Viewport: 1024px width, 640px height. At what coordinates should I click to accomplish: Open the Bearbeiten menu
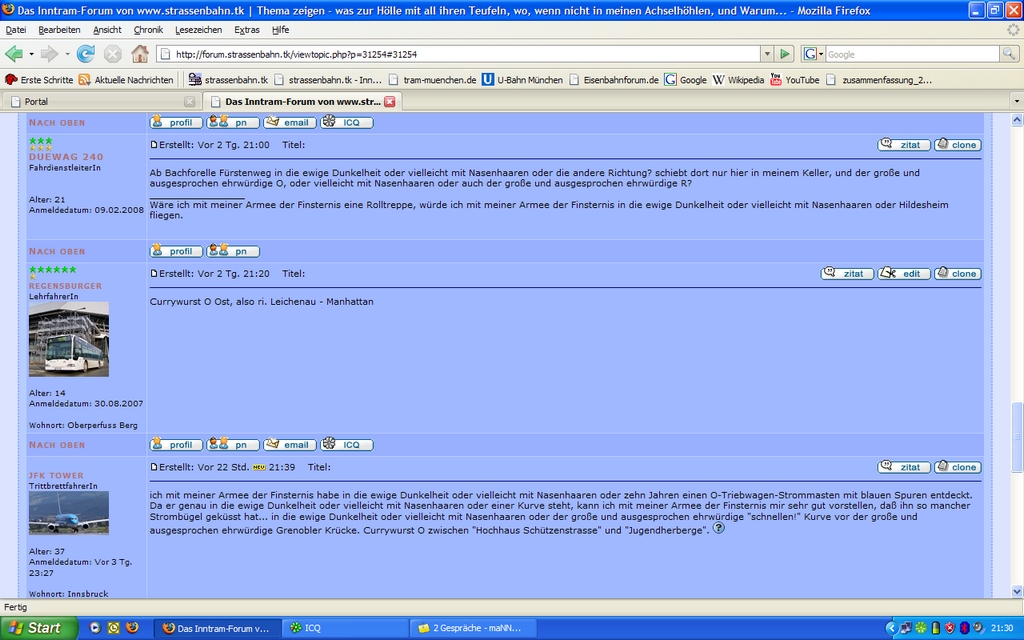pos(59,30)
